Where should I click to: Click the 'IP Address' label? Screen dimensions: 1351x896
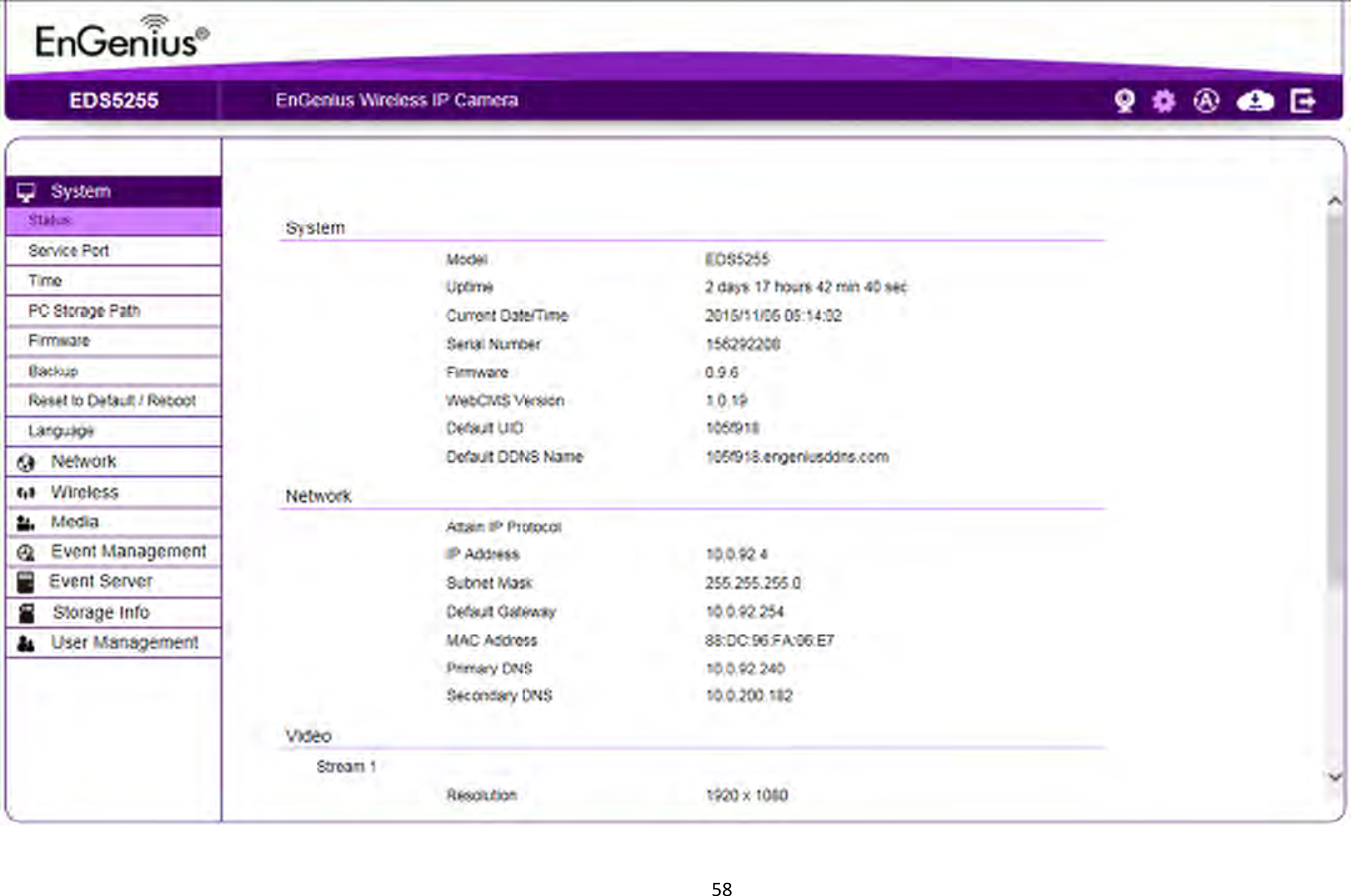482,554
